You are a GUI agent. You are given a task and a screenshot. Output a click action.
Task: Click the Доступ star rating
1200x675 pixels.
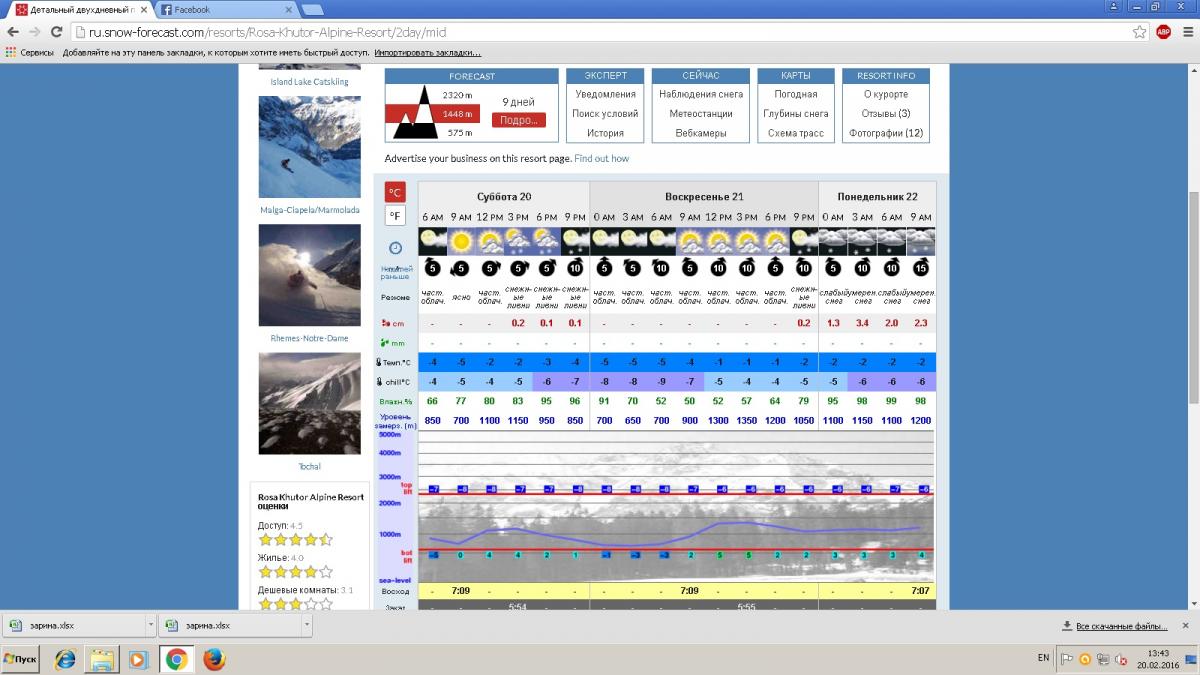[x=296, y=540]
